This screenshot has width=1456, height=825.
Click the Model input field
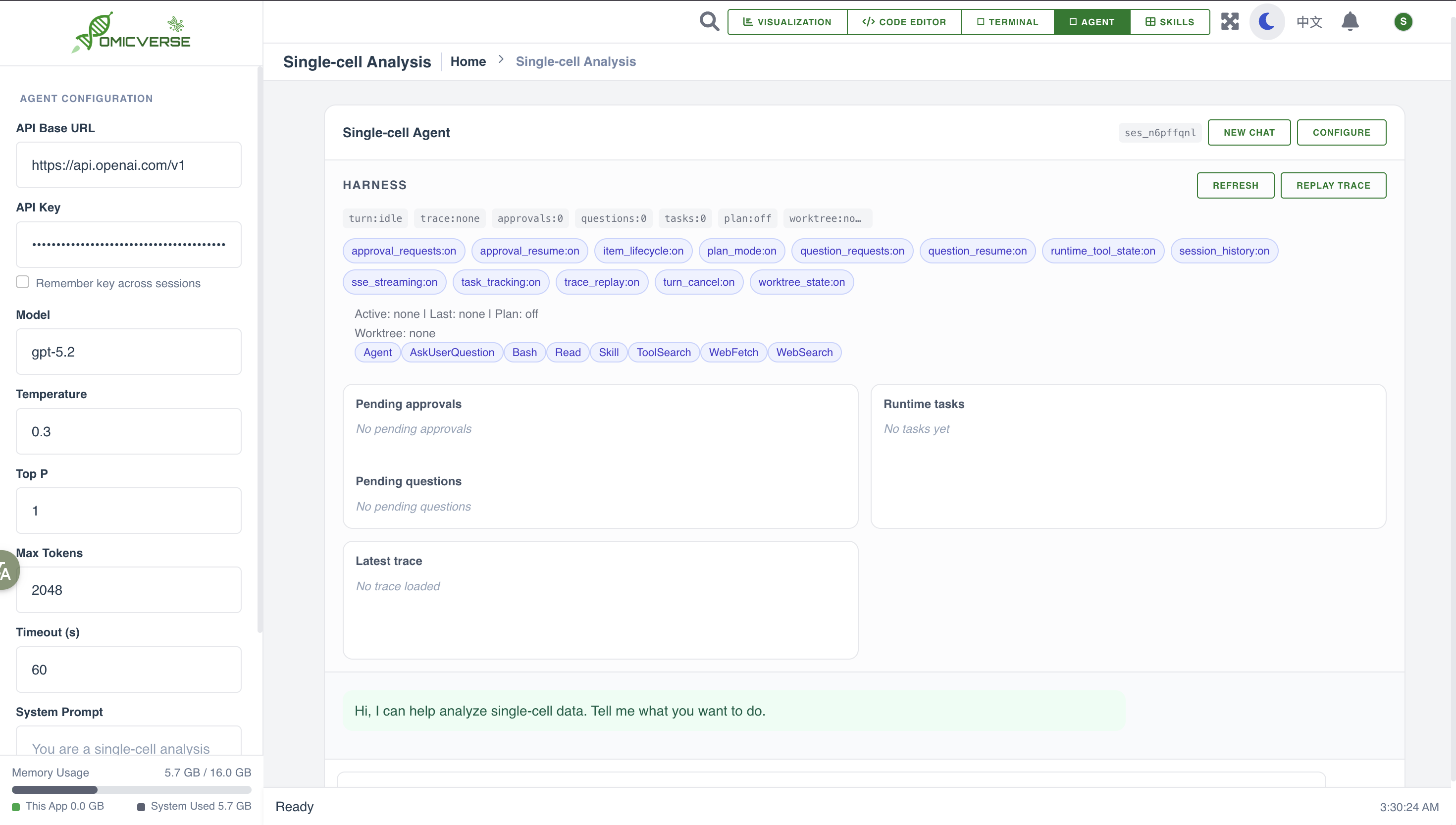(129, 352)
